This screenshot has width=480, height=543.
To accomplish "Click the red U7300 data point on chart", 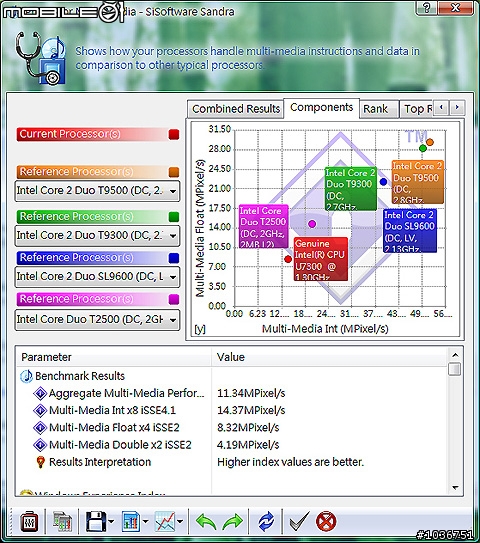I will 288,259.
